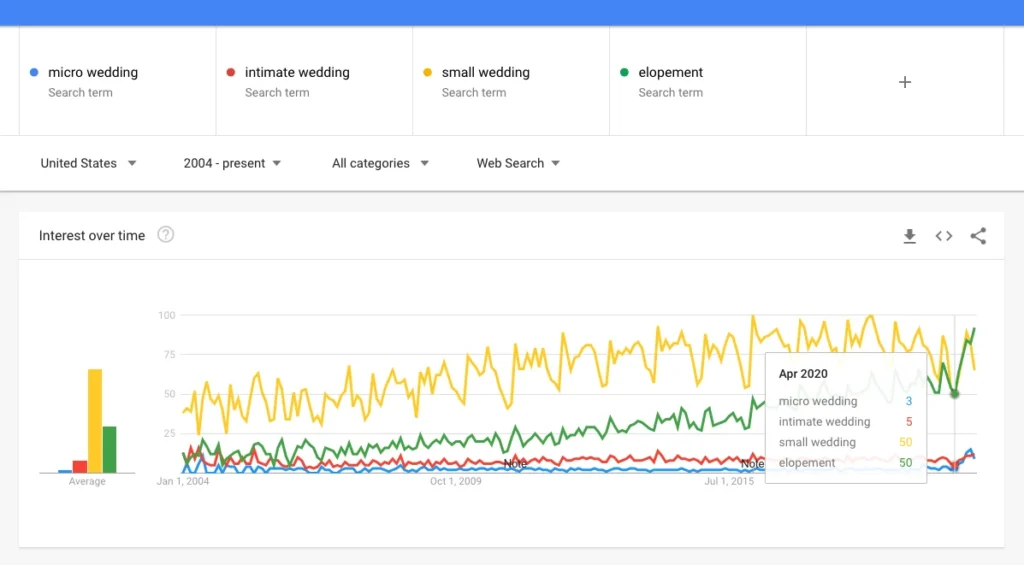The width and height of the screenshot is (1024, 565).
Task: Open the All categories dropdown
Action: [x=380, y=163]
